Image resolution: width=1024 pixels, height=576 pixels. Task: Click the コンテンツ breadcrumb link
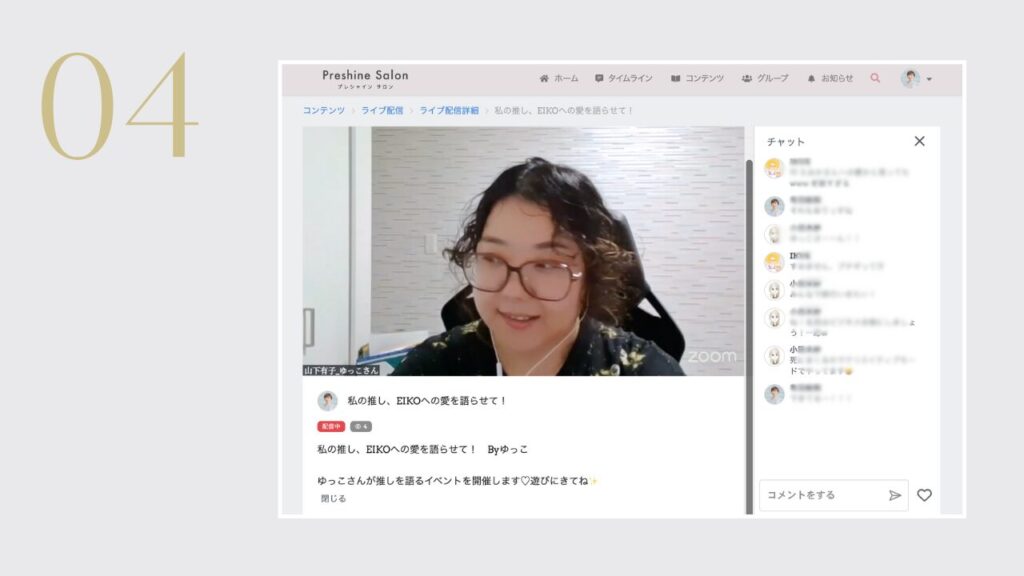[x=324, y=110]
